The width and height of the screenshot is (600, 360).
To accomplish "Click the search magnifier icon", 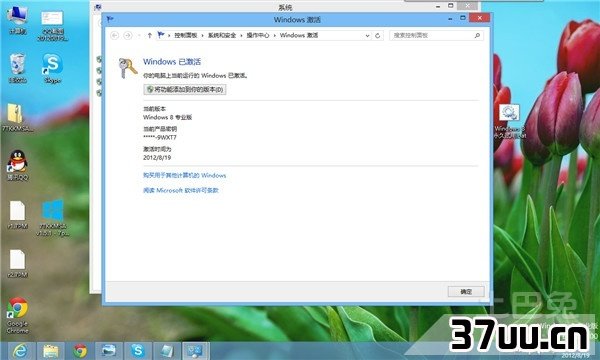I will (x=477, y=36).
